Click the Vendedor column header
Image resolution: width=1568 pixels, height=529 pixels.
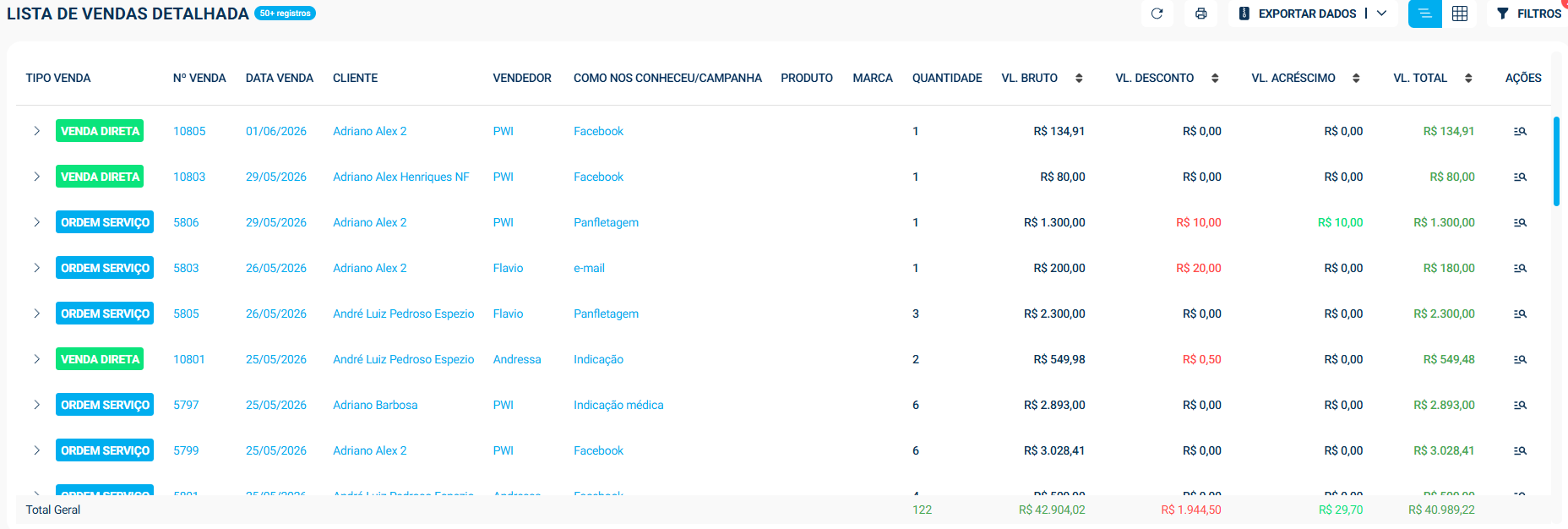click(522, 78)
